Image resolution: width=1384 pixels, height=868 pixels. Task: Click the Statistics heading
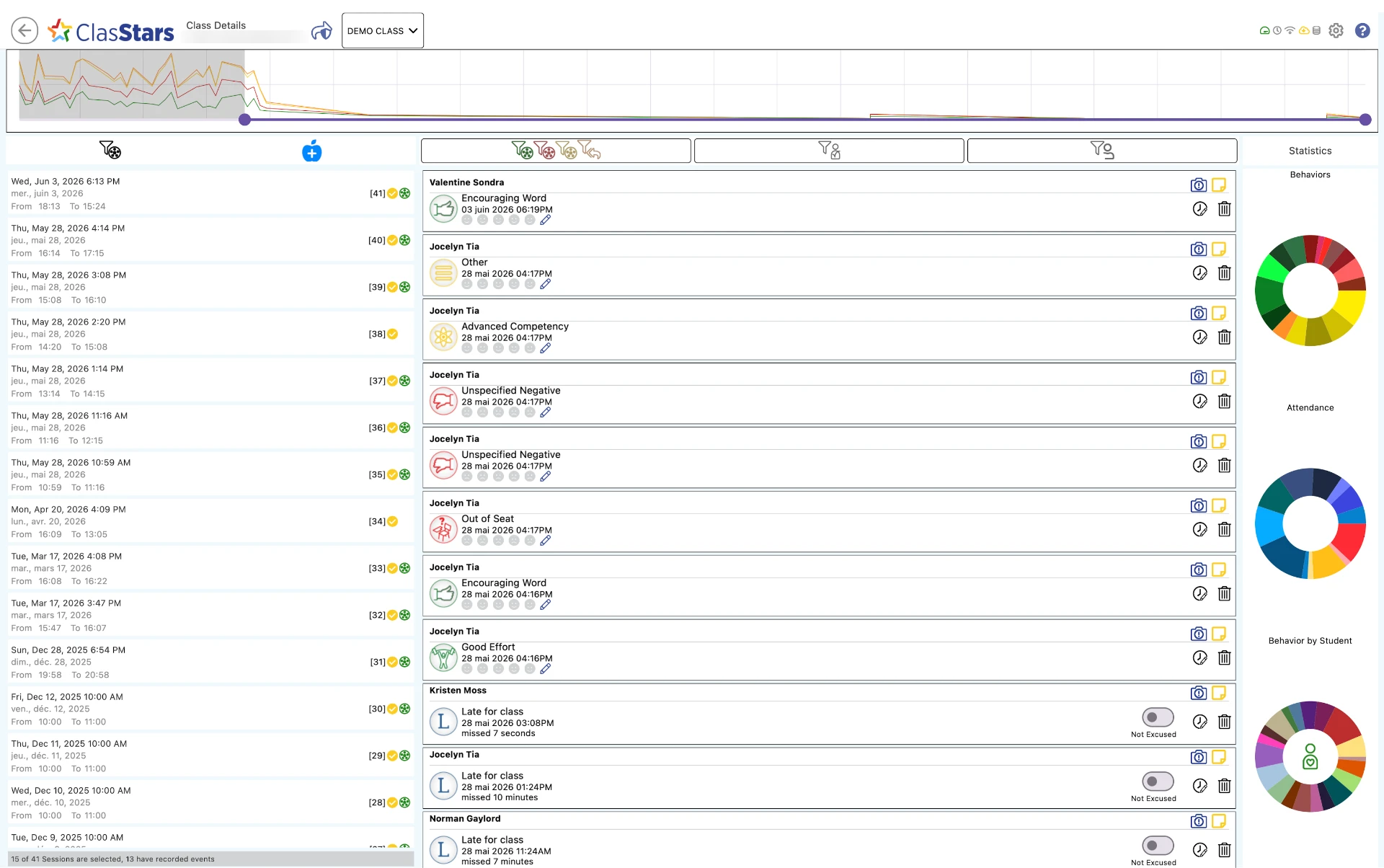1310,151
